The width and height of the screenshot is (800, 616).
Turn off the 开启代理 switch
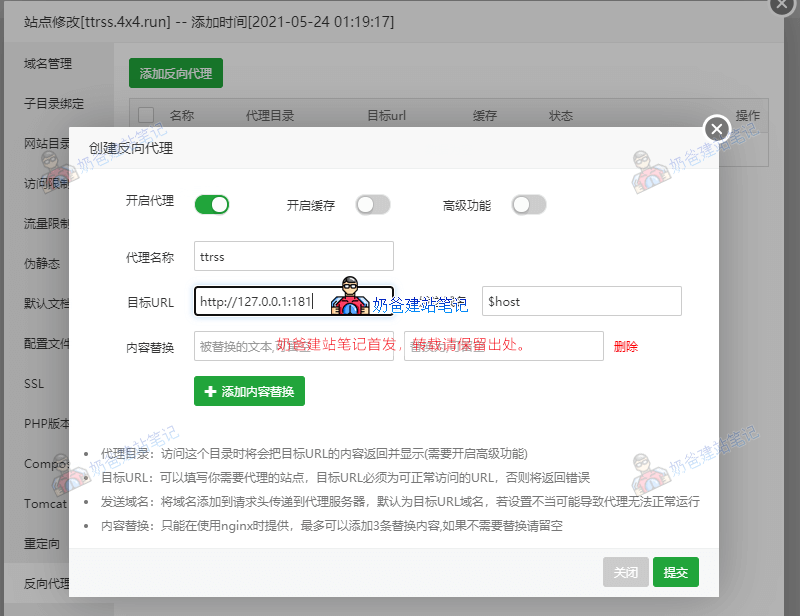click(211, 204)
